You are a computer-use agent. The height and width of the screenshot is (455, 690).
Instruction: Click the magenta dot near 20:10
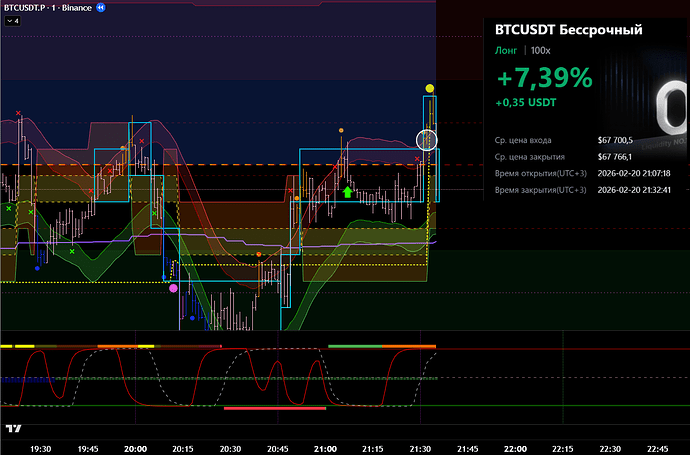pos(173,288)
